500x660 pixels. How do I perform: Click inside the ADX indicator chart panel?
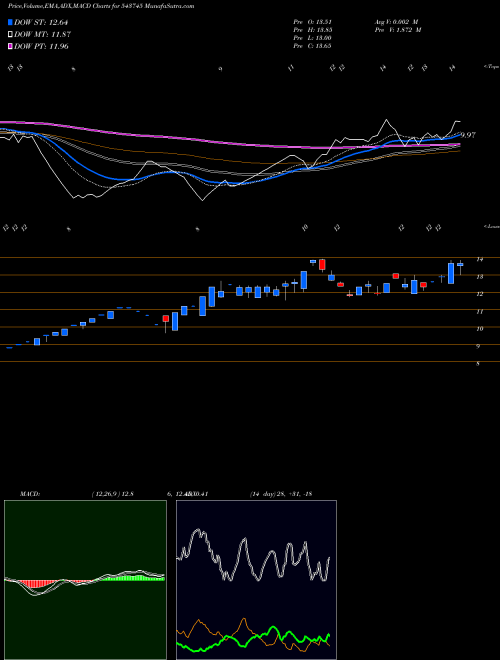(x=256, y=580)
